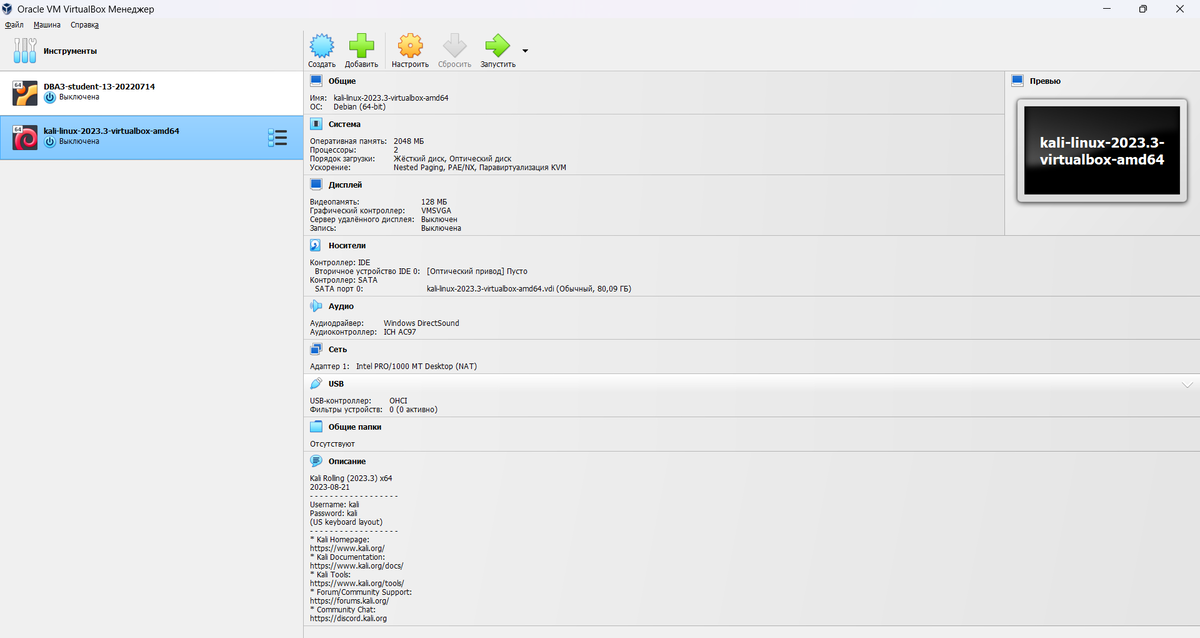Click the Kali dragon OS icon
The height and width of the screenshot is (638, 1200).
(x=25, y=138)
